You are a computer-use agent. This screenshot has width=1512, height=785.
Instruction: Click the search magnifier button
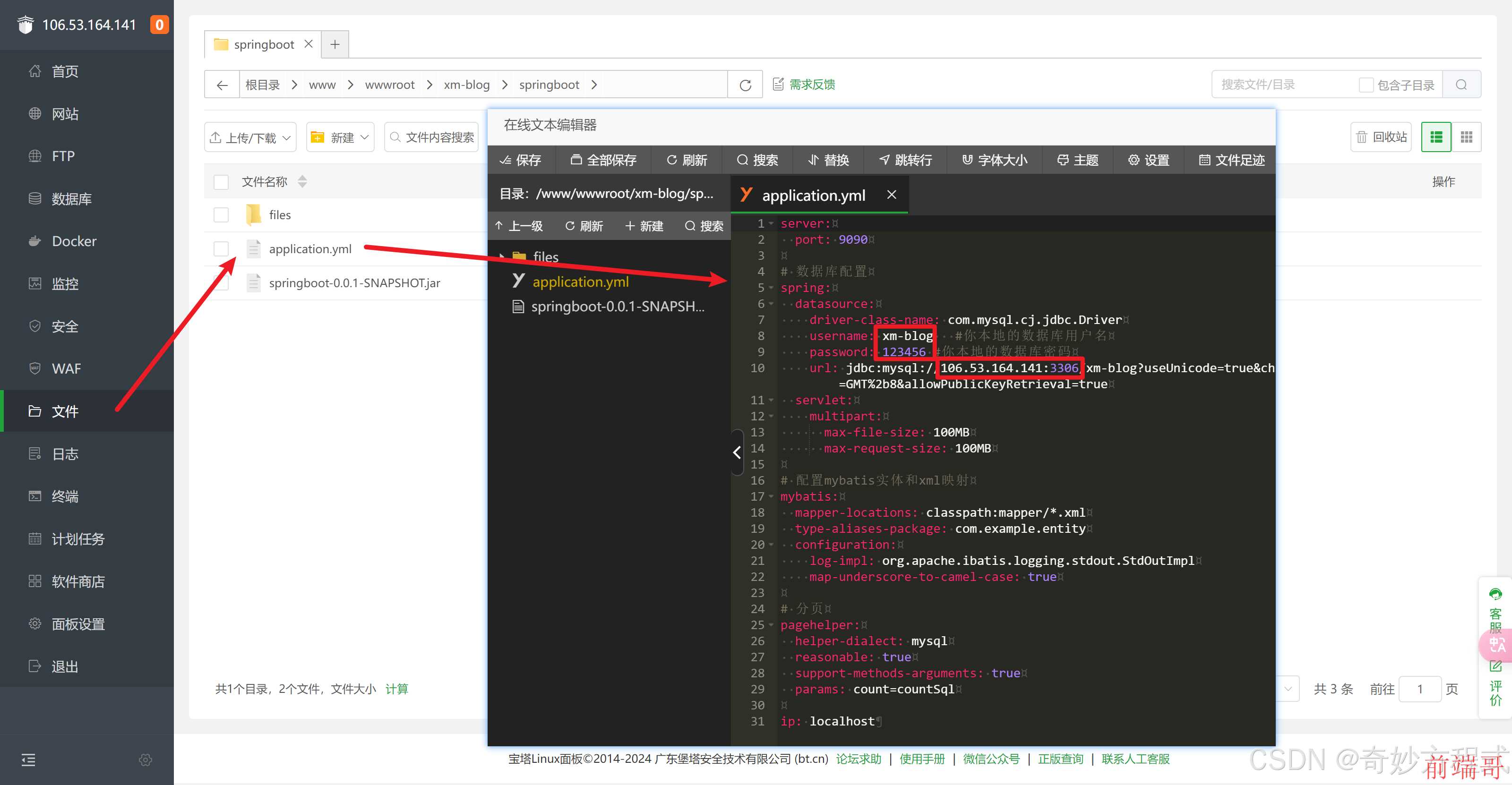[1461, 85]
